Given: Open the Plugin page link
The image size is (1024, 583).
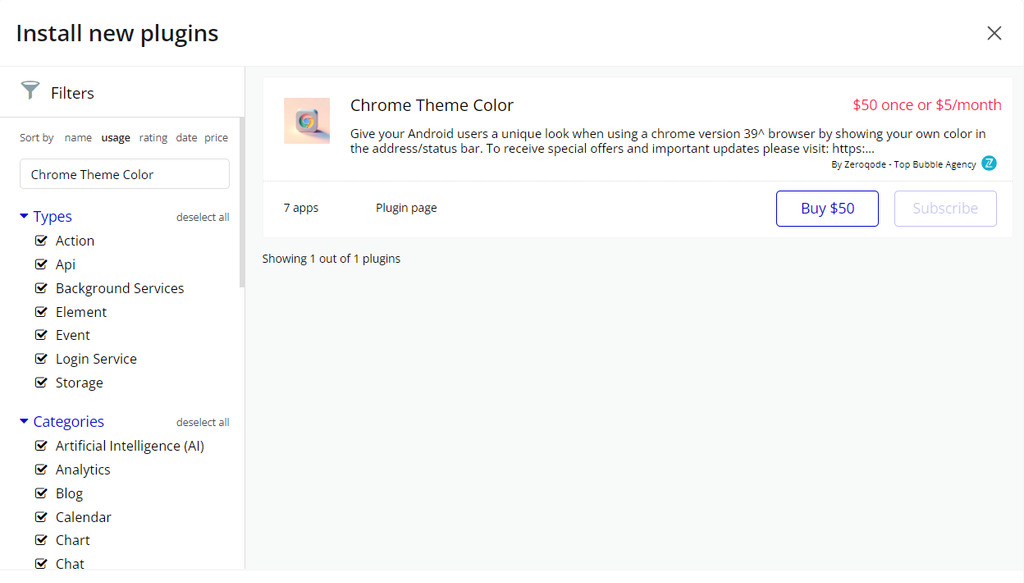Looking at the screenshot, I should (x=406, y=208).
